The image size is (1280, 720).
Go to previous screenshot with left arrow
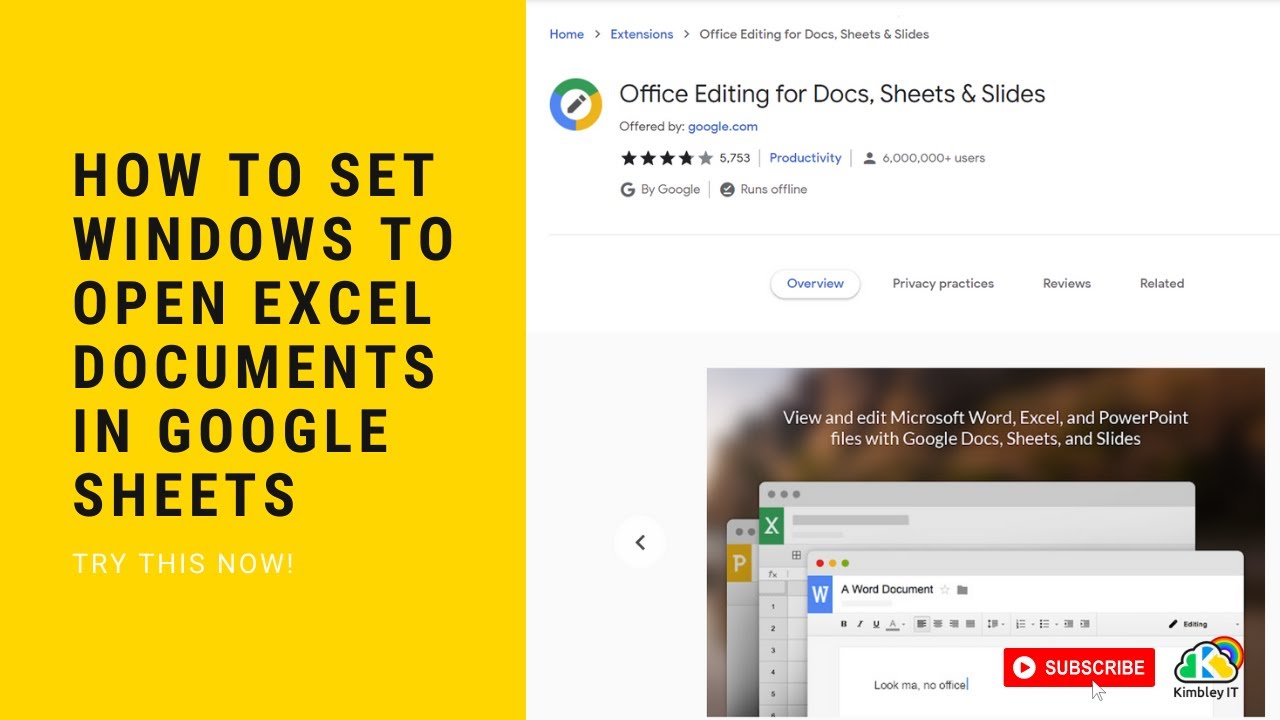[640, 542]
